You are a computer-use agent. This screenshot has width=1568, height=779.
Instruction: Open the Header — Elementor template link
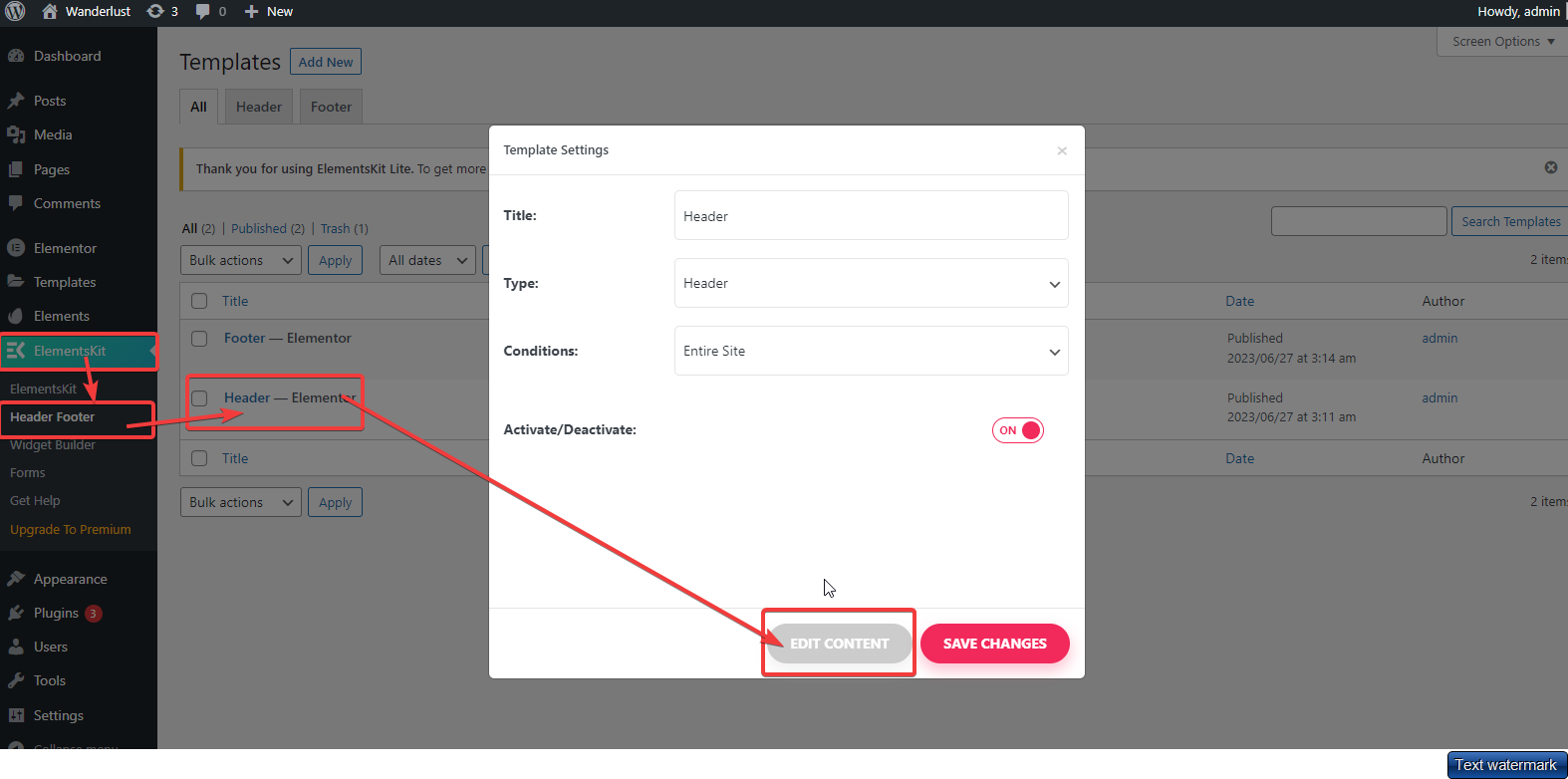290,398
